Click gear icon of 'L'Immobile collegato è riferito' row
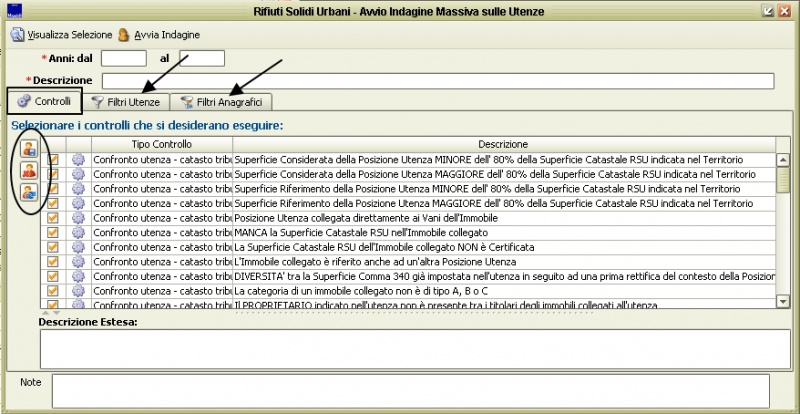Image resolution: width=800 pixels, height=414 pixels. pos(78,261)
